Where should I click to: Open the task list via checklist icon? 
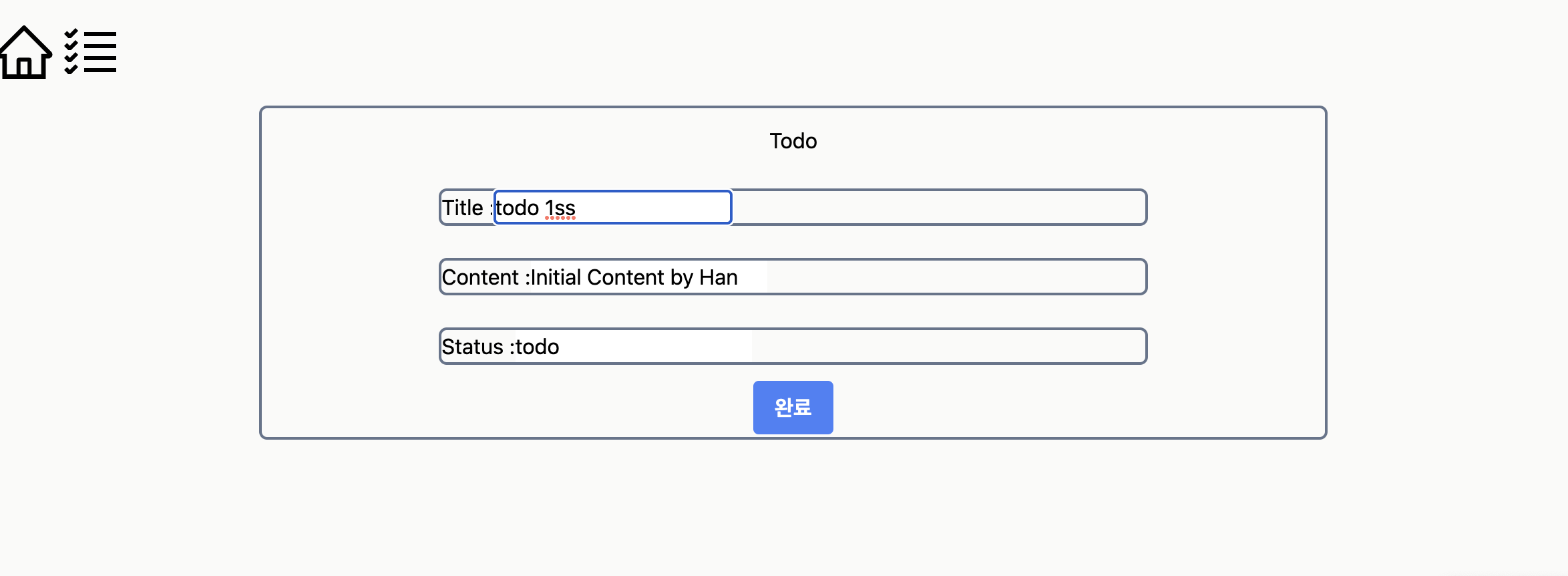click(89, 53)
